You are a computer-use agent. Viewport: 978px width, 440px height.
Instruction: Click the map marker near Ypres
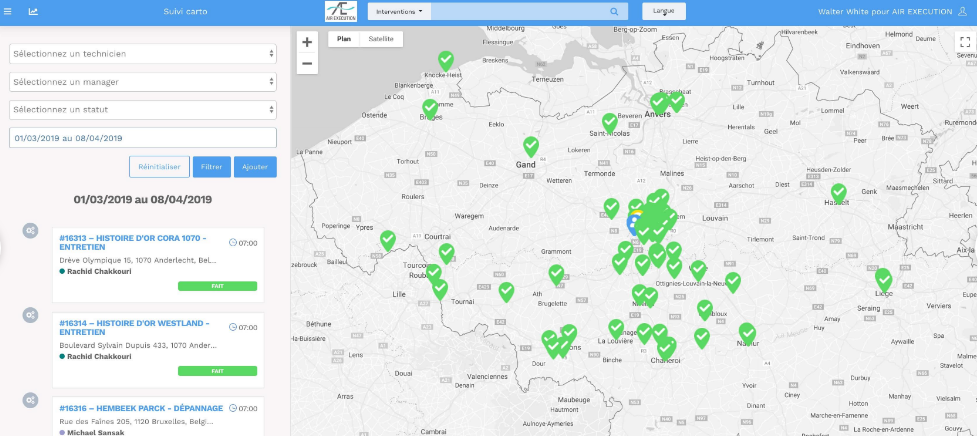388,240
